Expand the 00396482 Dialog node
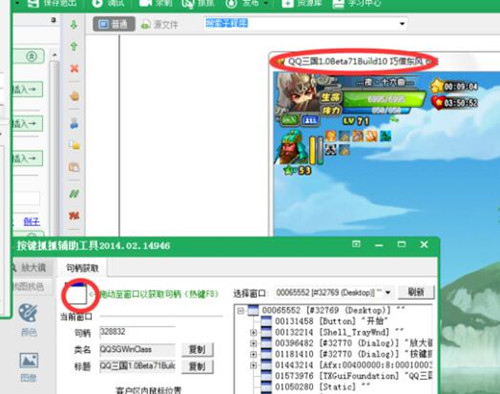 253,343
